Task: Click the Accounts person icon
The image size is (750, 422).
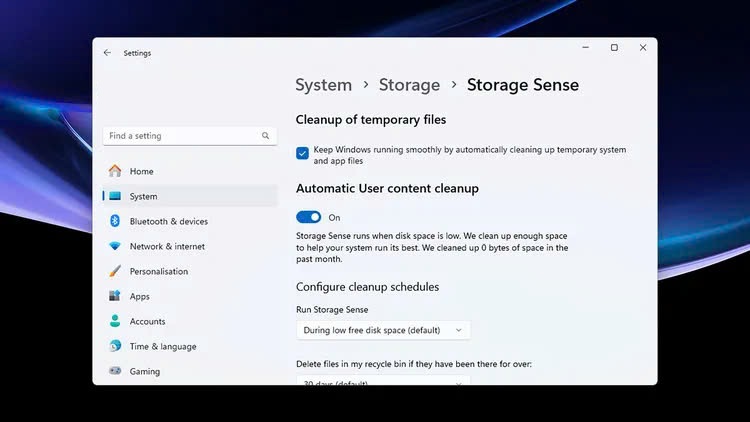Action: pyautogui.click(x=115, y=321)
